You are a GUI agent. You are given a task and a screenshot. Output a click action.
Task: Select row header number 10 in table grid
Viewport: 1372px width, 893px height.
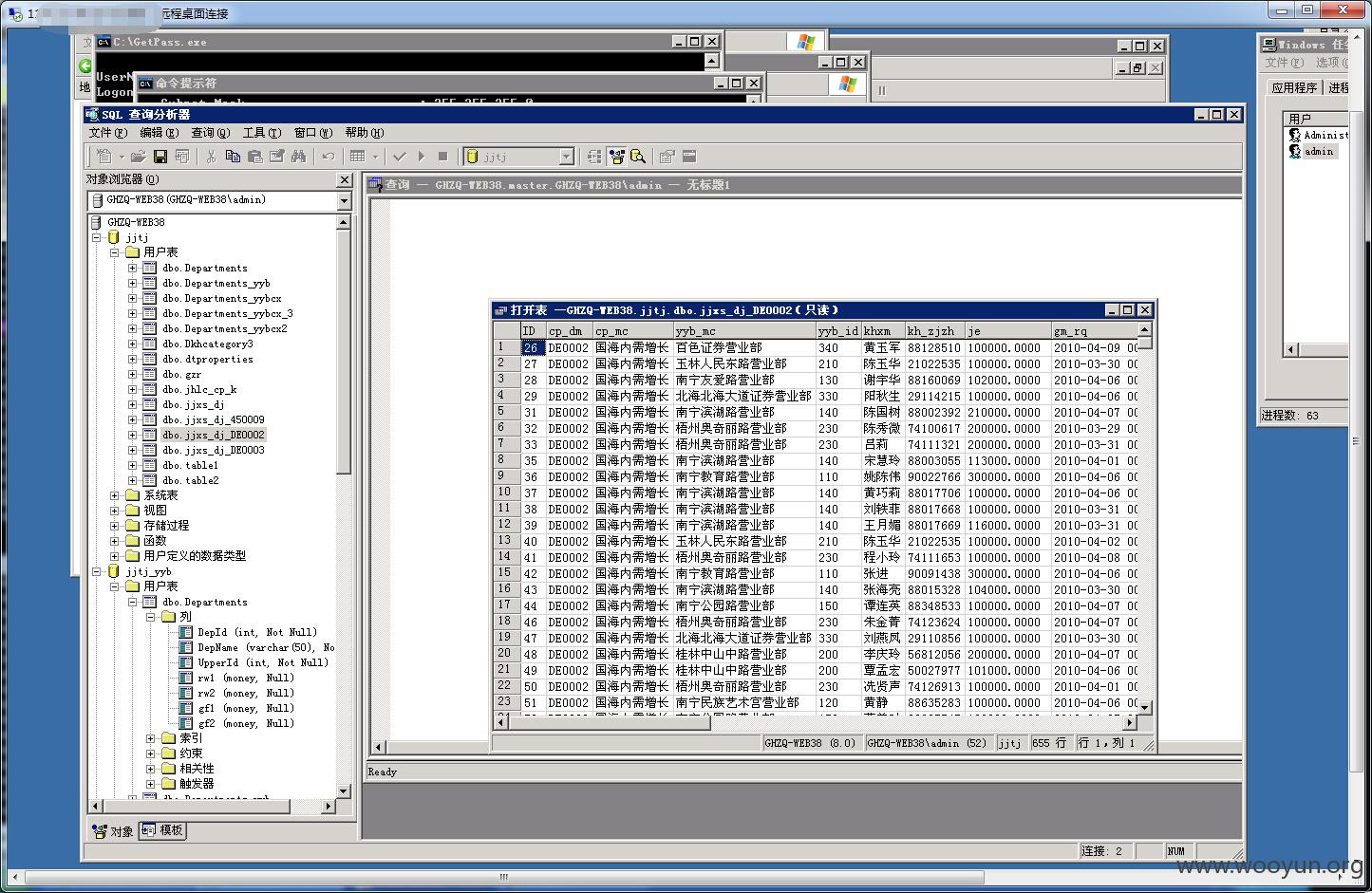(x=505, y=493)
